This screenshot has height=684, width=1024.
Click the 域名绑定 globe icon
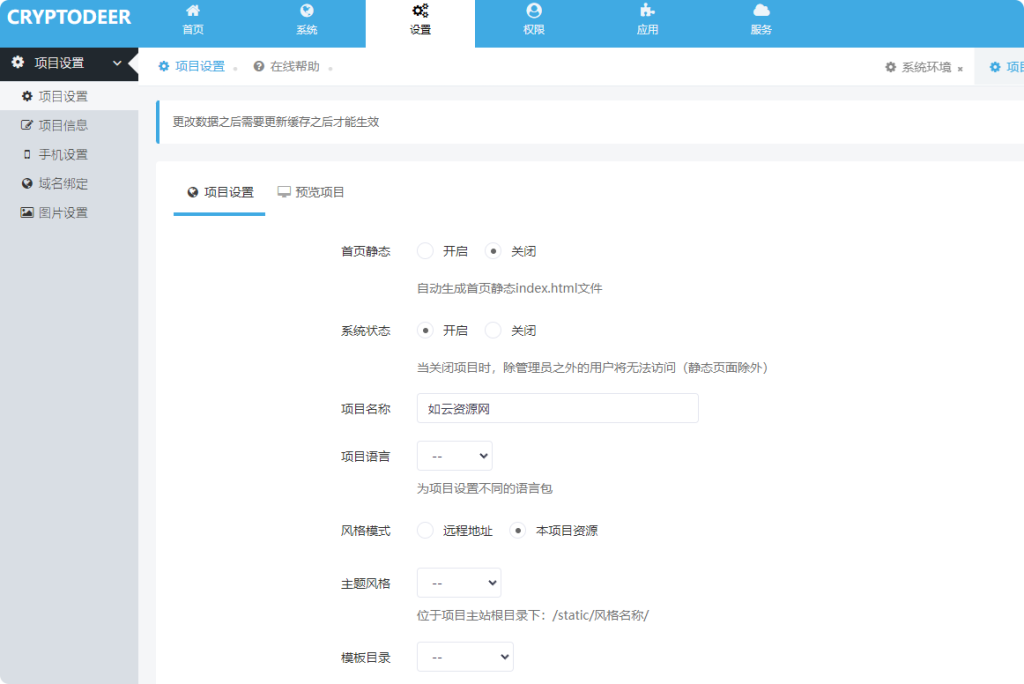point(29,183)
